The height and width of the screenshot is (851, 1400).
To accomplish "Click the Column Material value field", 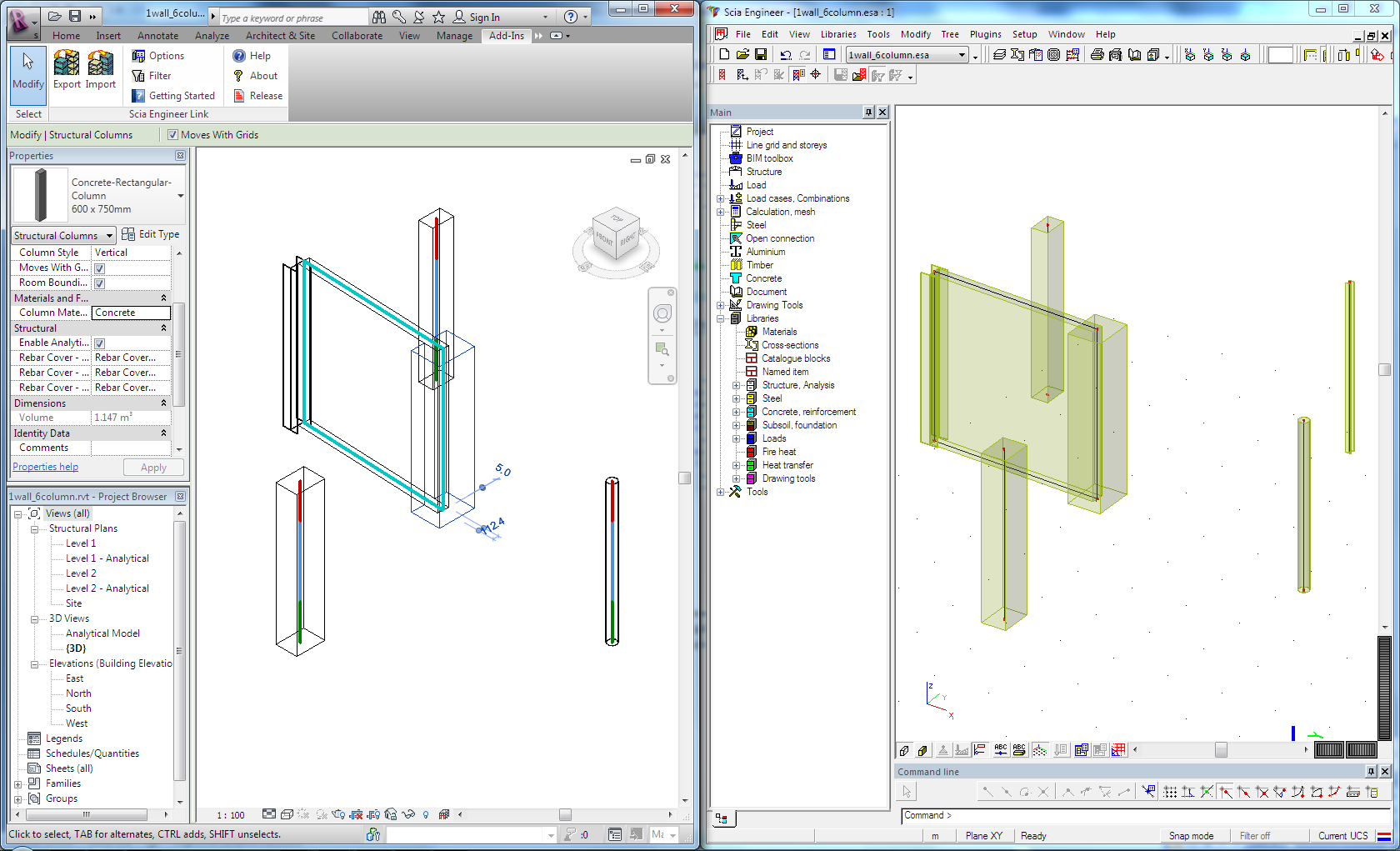I will pos(131,313).
